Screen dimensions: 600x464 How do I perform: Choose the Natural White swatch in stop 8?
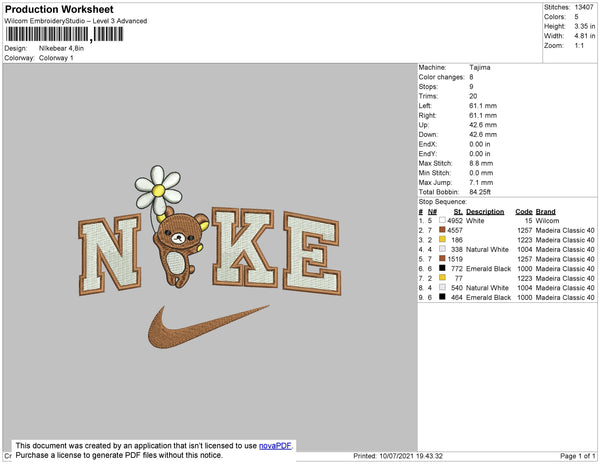442,287
